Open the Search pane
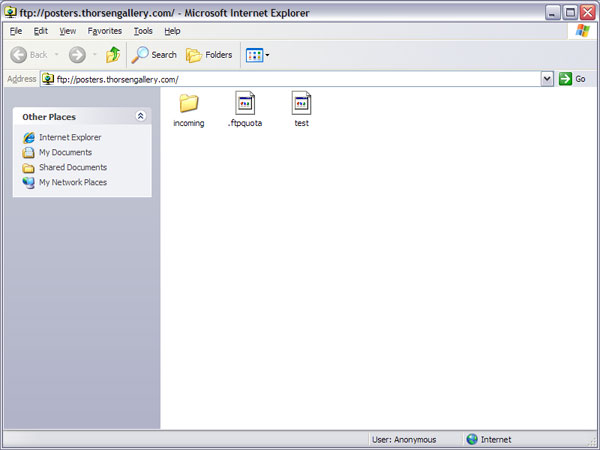The height and width of the screenshot is (450, 600). 155,55
